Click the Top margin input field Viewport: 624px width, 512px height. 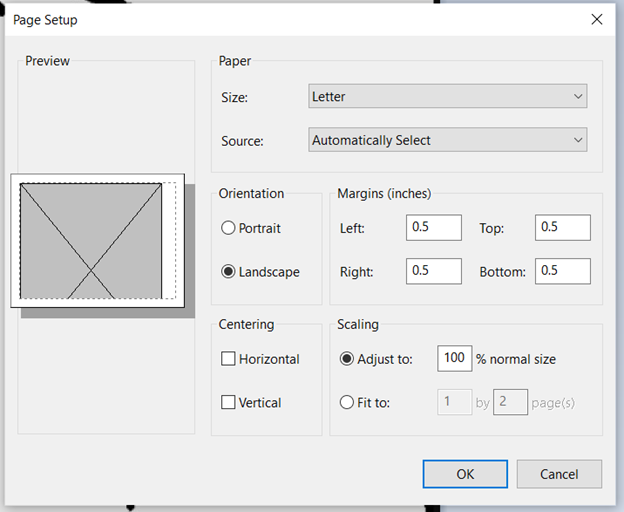click(563, 228)
